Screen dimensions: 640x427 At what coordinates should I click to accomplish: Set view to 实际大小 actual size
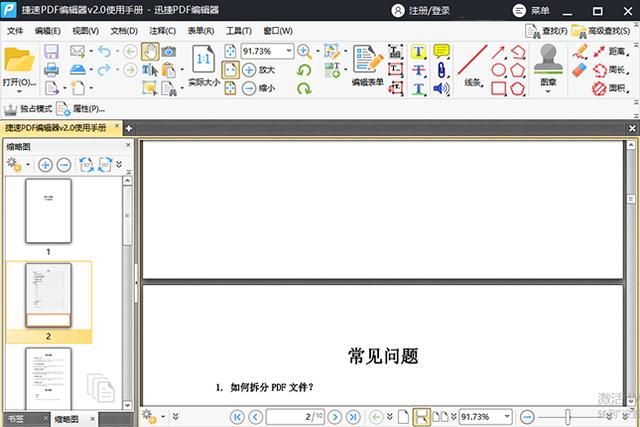click(x=204, y=66)
